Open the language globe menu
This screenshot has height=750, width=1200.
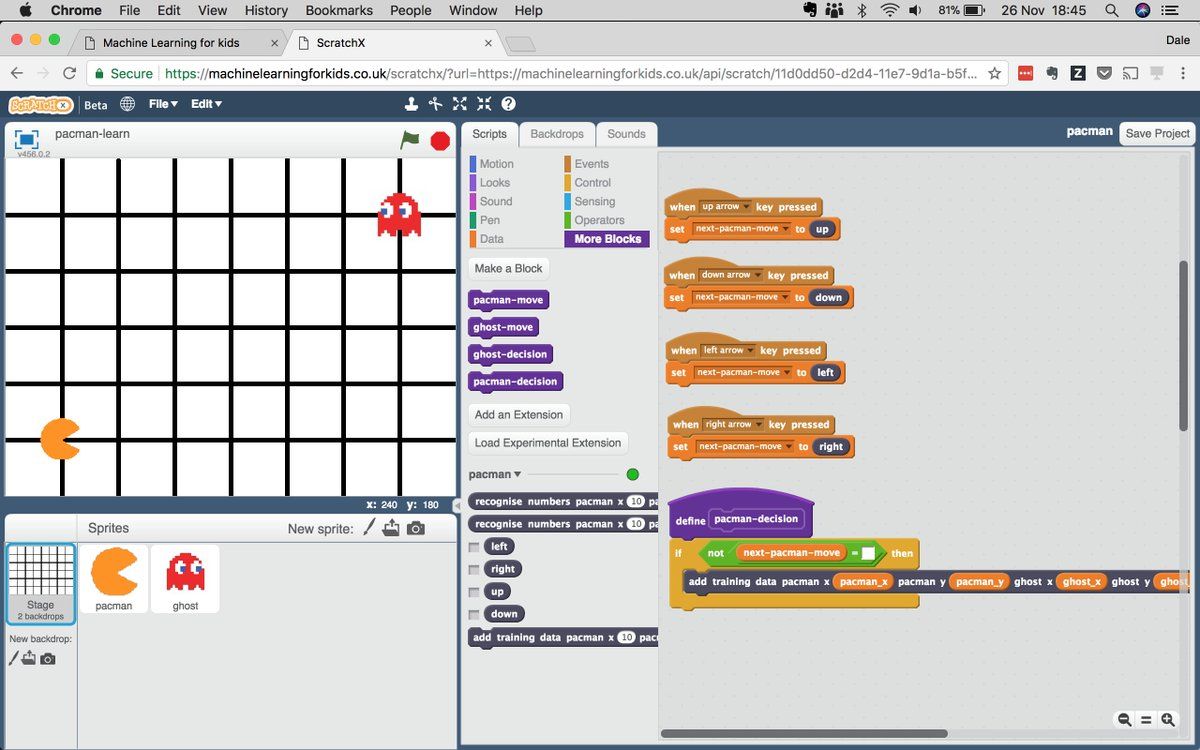point(128,104)
